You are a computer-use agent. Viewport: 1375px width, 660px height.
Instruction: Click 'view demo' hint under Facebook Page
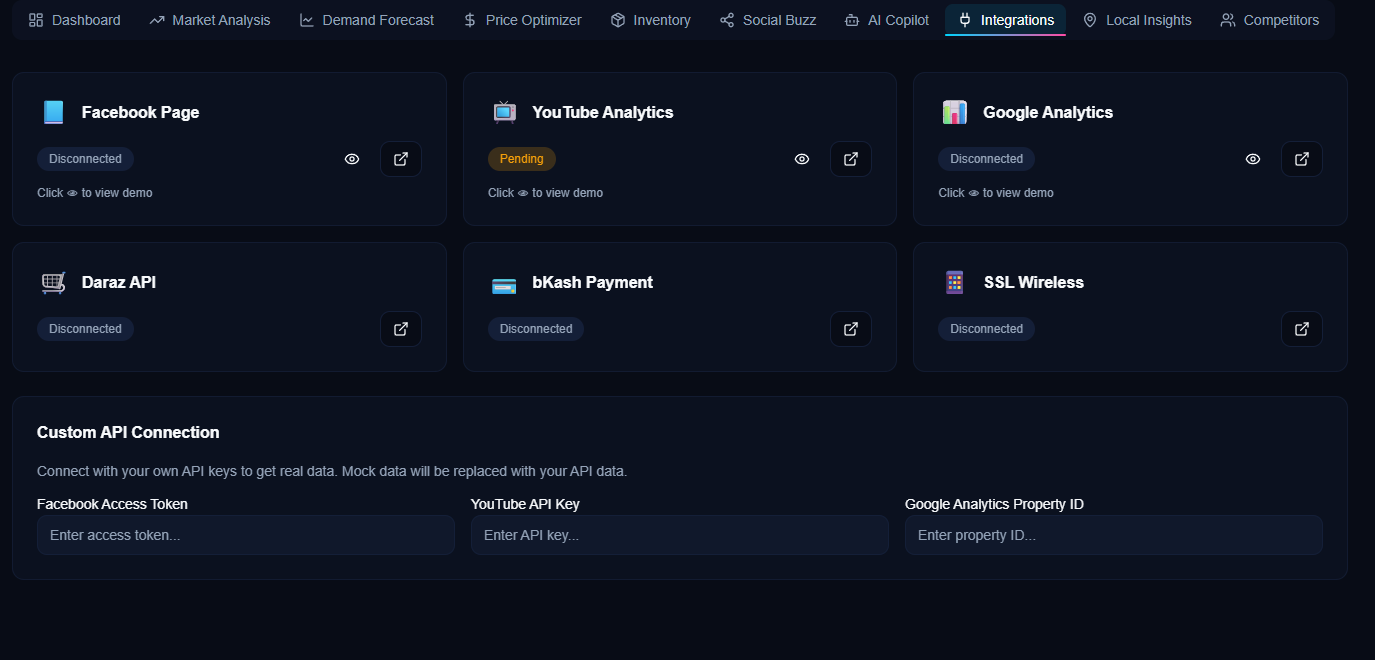coord(95,193)
